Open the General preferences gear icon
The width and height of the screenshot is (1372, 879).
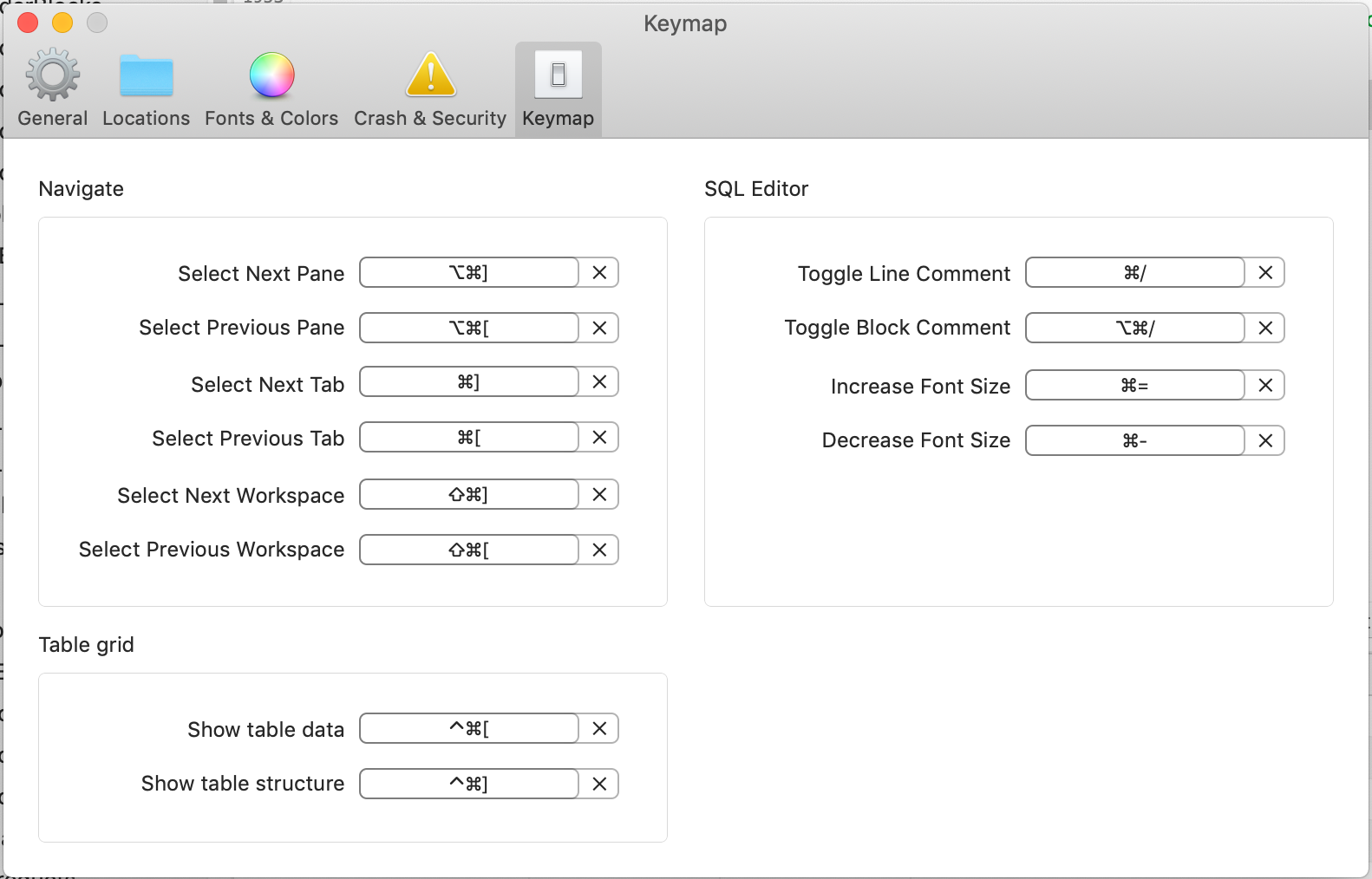[x=53, y=75]
